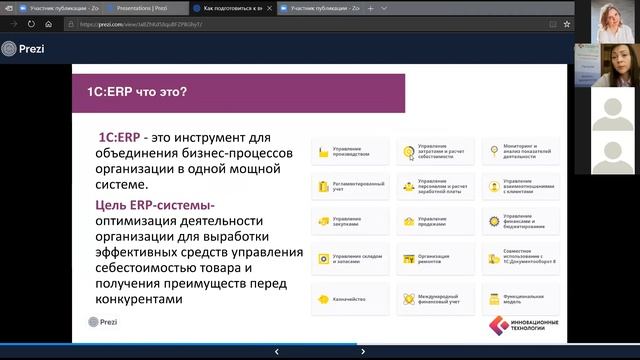The width and height of the screenshot is (640, 360).
Task: Click the Управление персоналом и расчет зарплаты icon
Action: [409, 187]
